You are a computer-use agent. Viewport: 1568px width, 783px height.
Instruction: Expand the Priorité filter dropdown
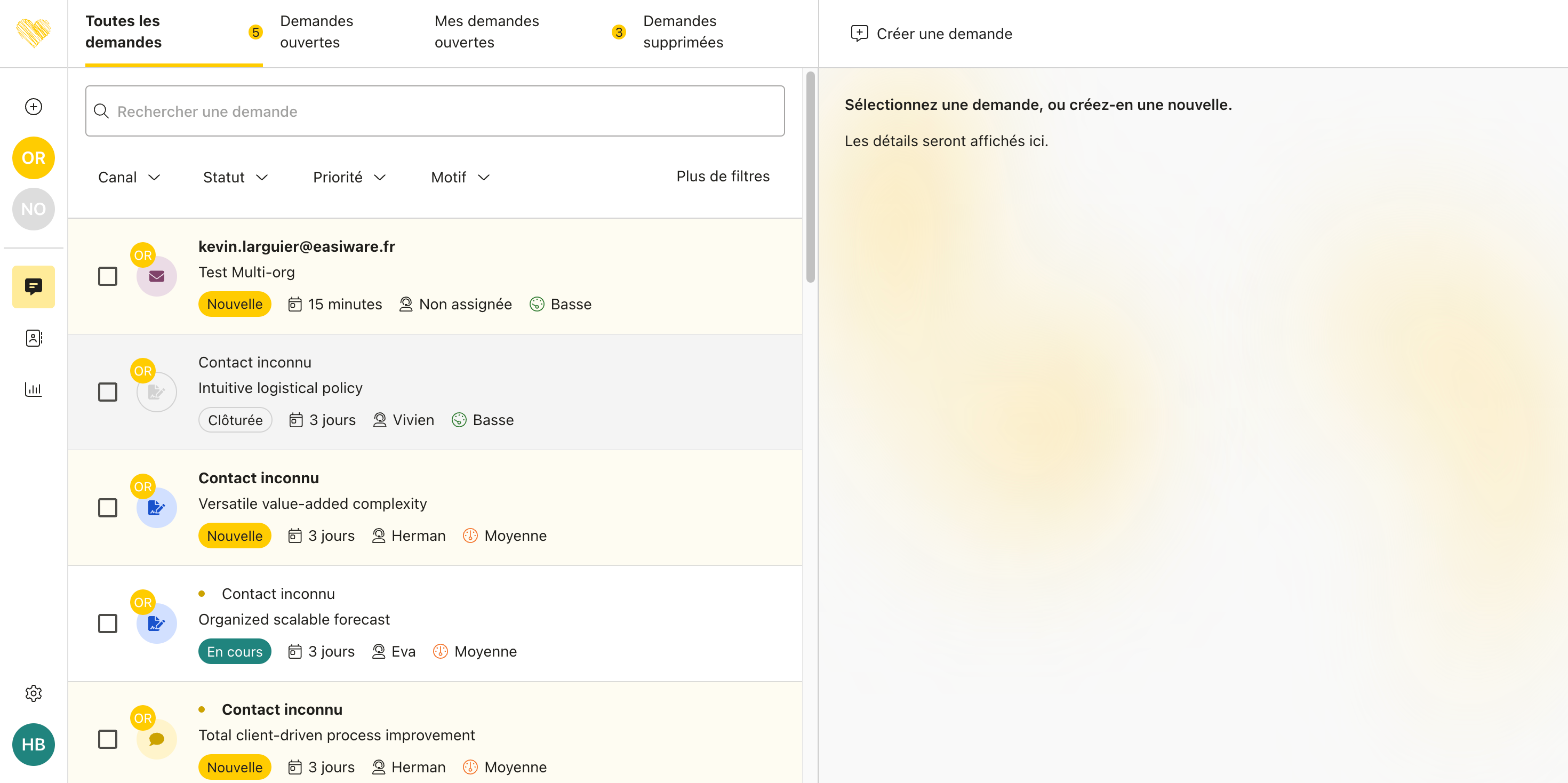click(x=349, y=177)
